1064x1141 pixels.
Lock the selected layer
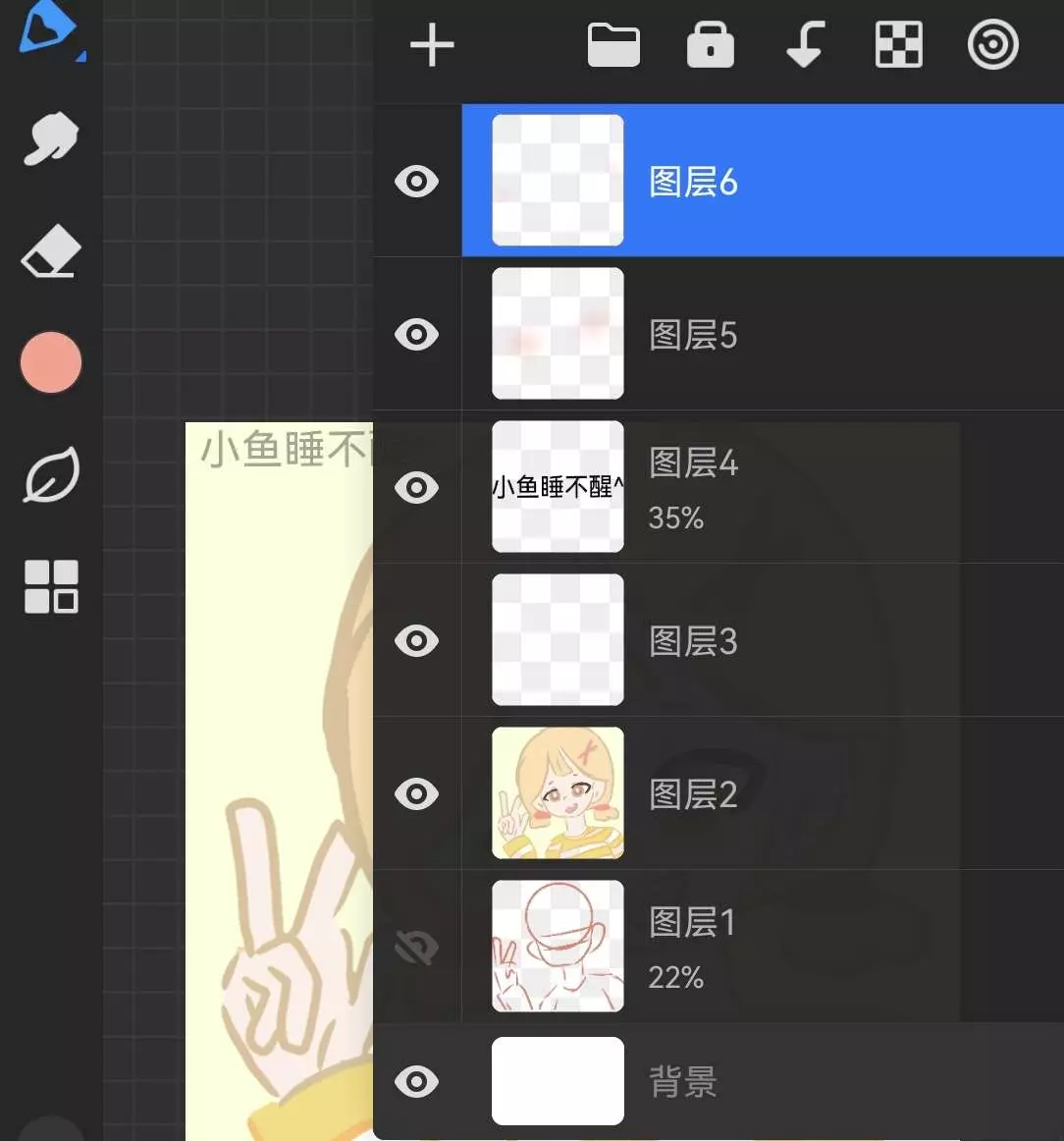click(x=710, y=46)
